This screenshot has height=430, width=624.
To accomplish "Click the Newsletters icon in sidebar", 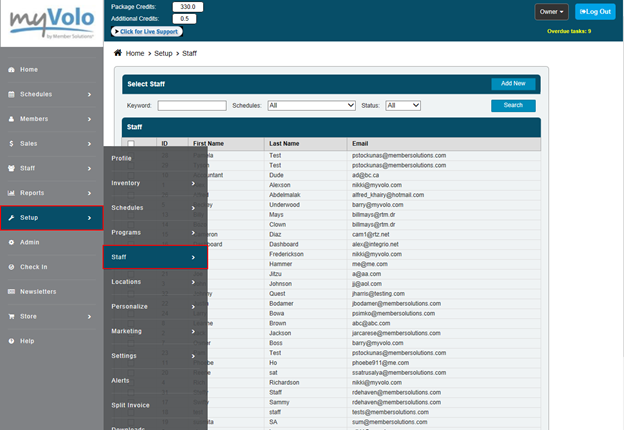I will [11, 291].
